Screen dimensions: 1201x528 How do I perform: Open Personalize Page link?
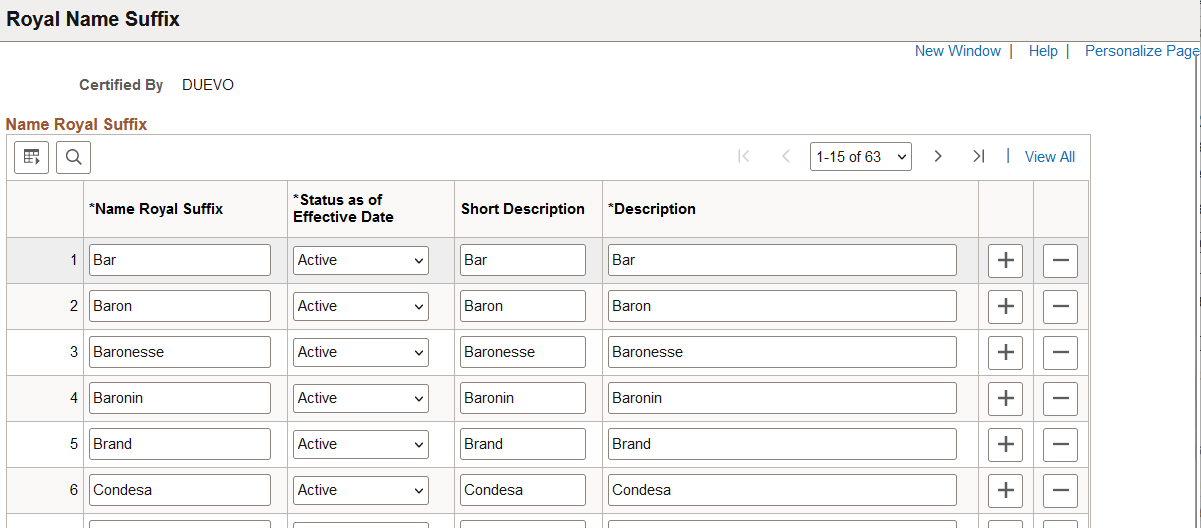(x=1142, y=51)
